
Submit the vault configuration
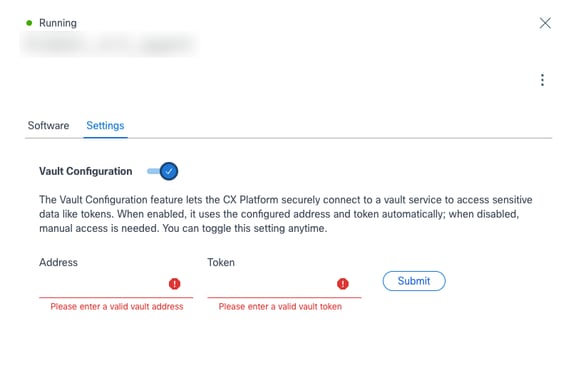coord(414,281)
